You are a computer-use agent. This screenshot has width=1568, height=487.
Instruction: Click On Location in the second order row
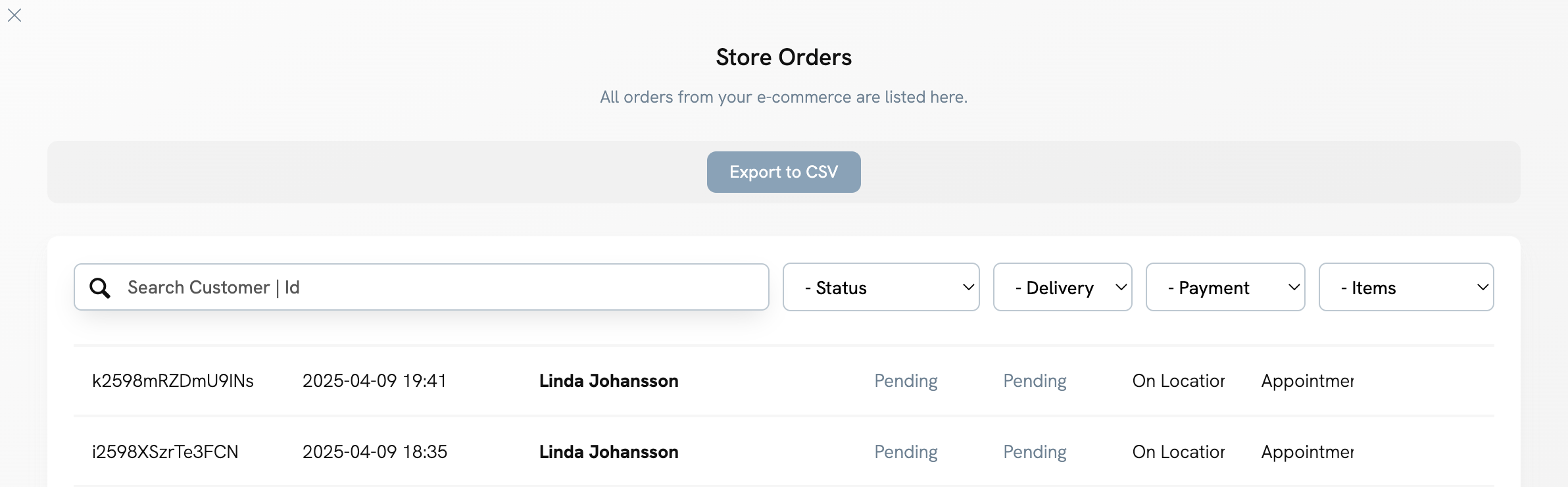point(1178,452)
